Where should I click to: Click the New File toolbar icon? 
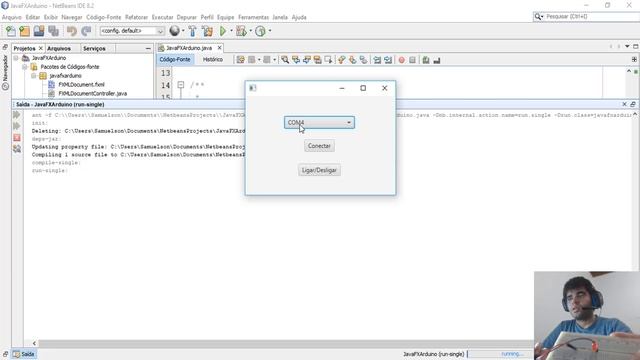pos(11,31)
